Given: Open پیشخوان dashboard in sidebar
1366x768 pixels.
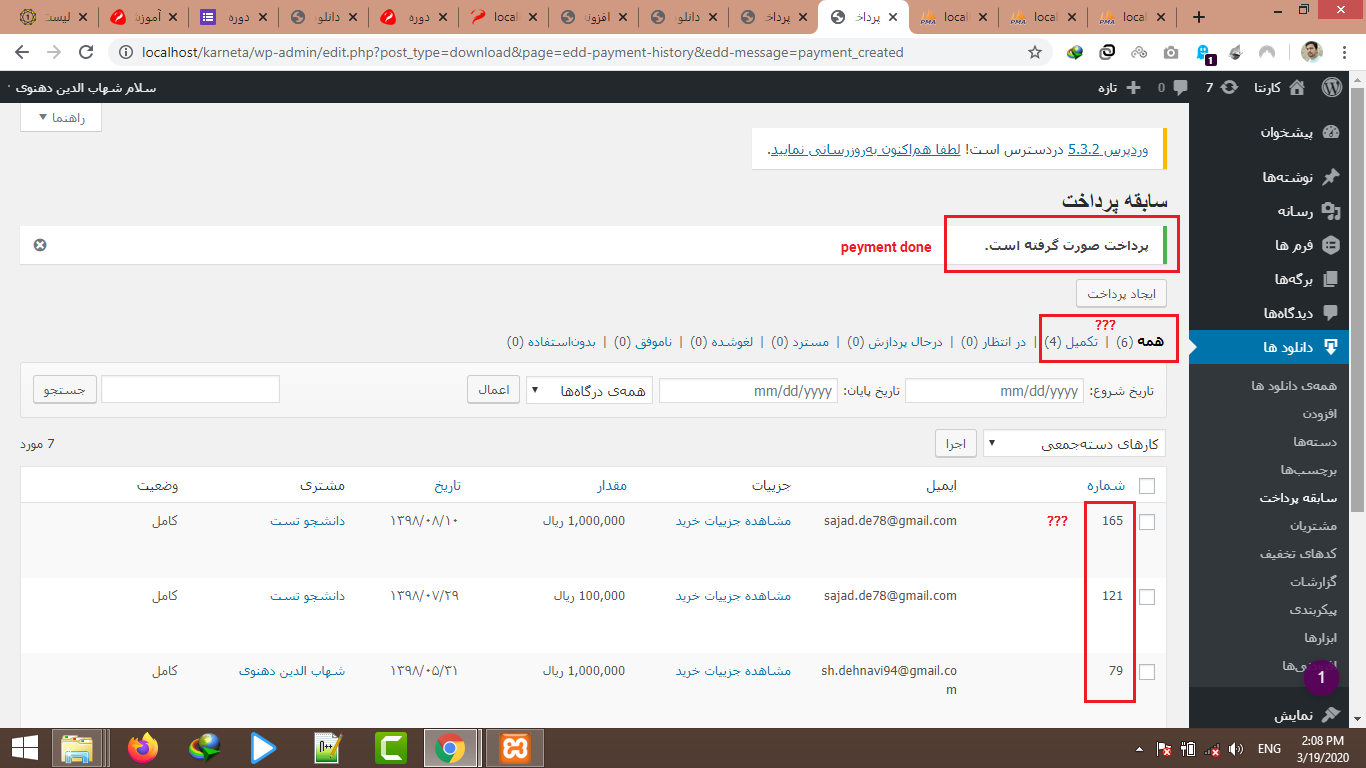Looking at the screenshot, I should tap(1298, 132).
